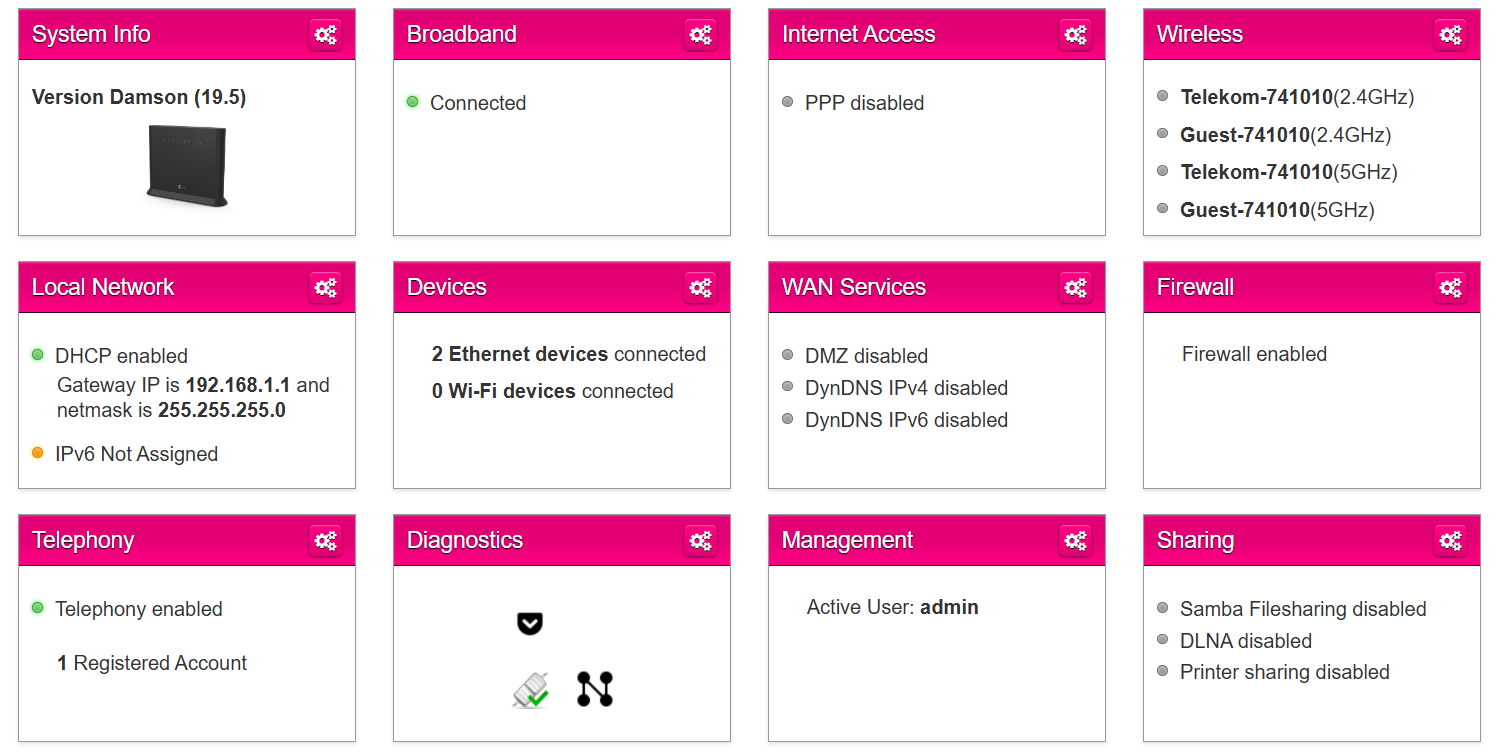Screen dimensions: 1502x753
Task: Click the WAN Services header title
Action: coord(854,287)
